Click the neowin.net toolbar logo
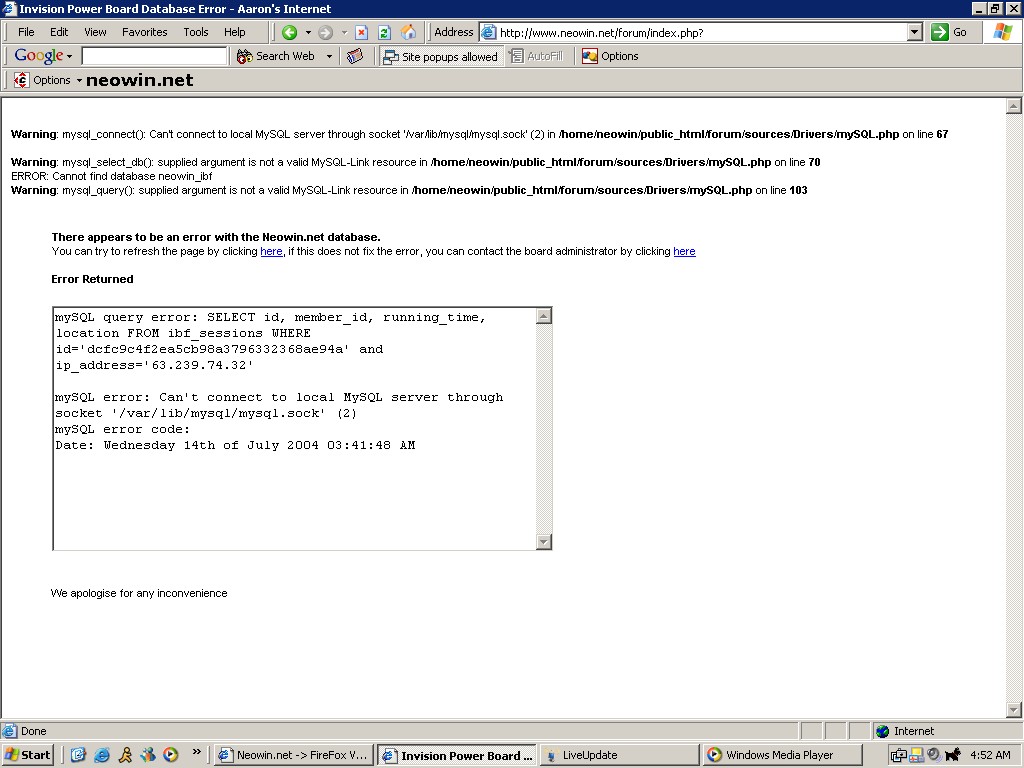 (140, 80)
